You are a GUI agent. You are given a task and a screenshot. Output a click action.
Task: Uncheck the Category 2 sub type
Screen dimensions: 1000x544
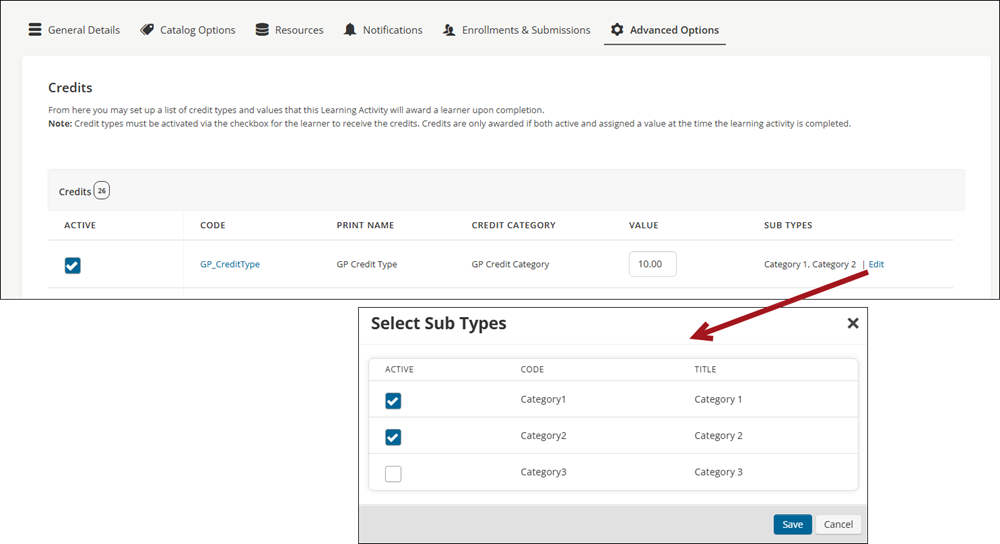[393, 437]
